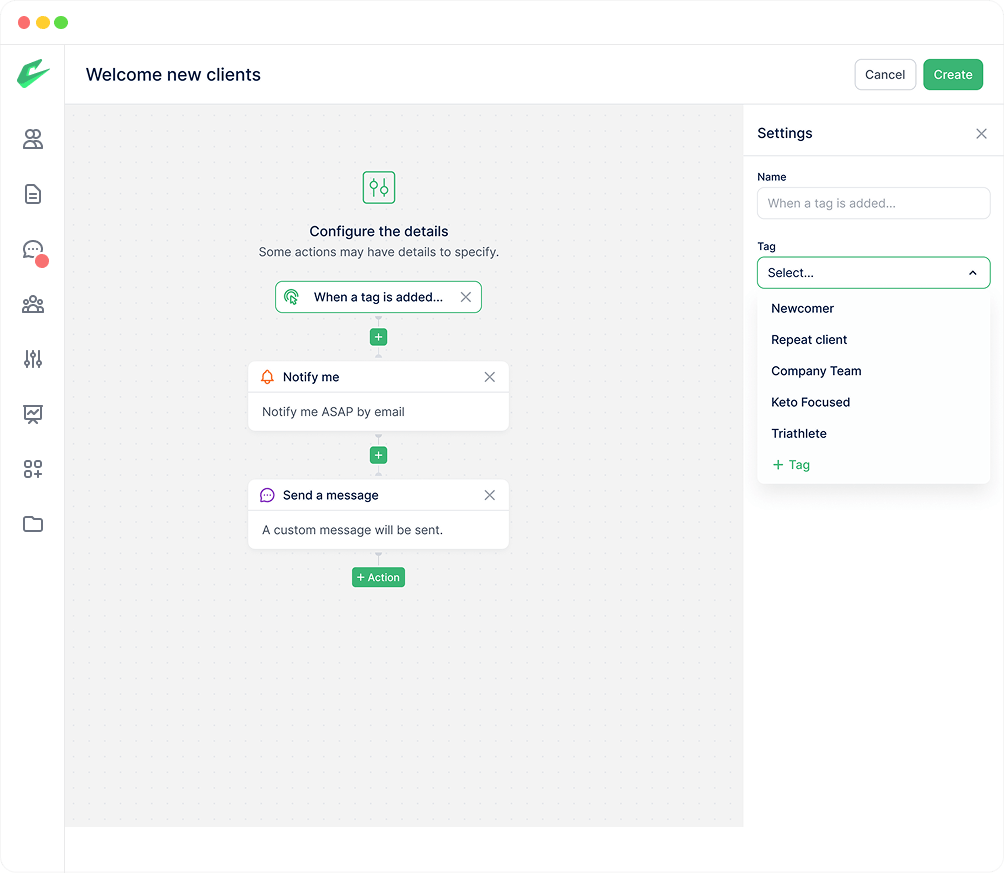Choose the Newcomer tag option

coord(802,309)
